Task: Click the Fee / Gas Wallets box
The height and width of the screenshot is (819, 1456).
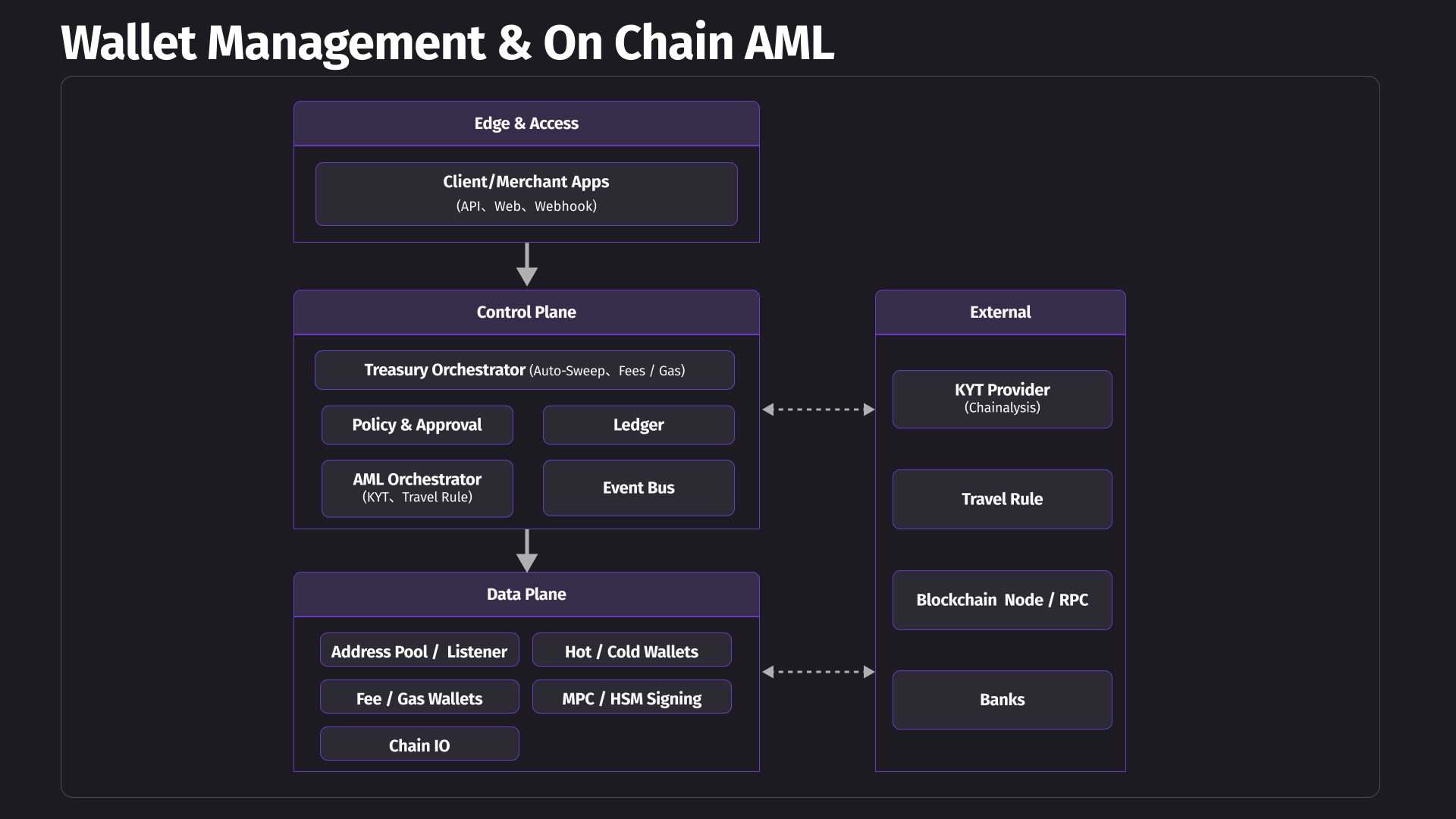Action: pos(419,697)
